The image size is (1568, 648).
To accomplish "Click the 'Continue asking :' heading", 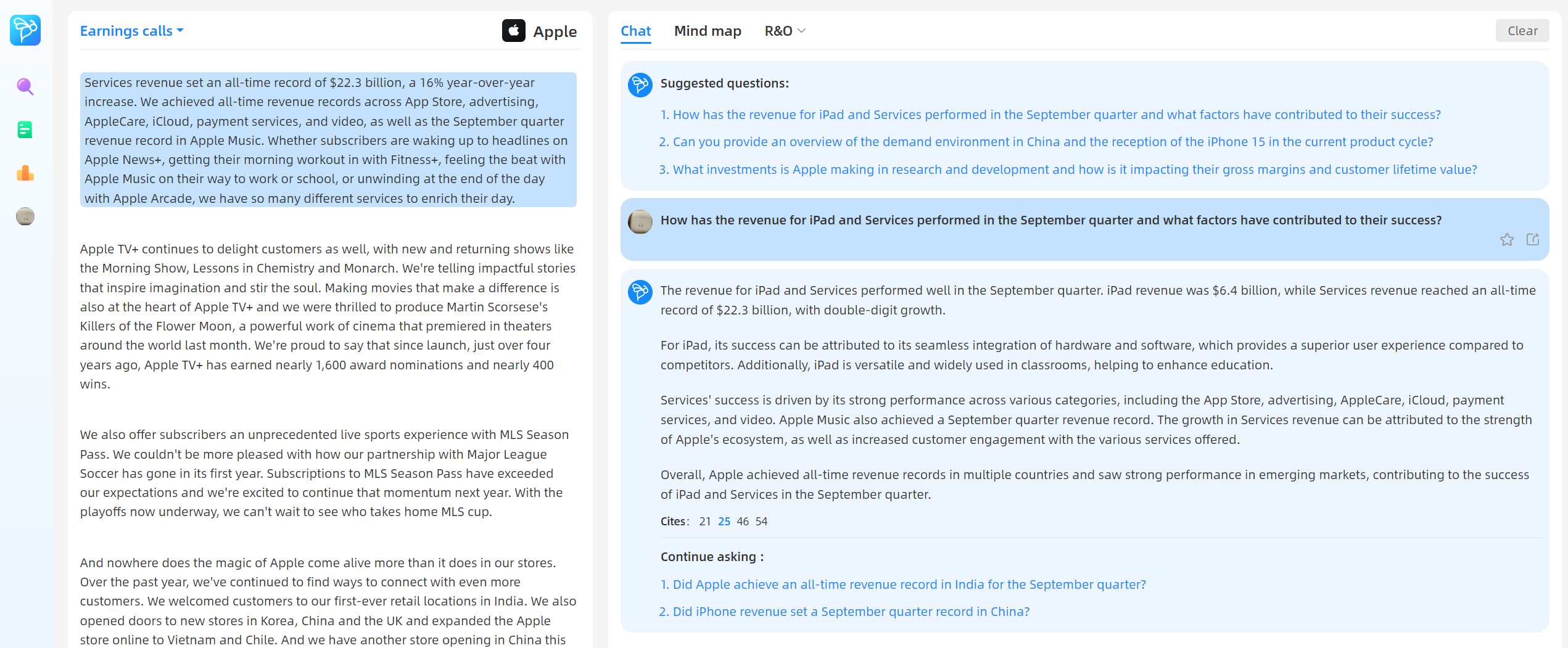I will point(712,557).
